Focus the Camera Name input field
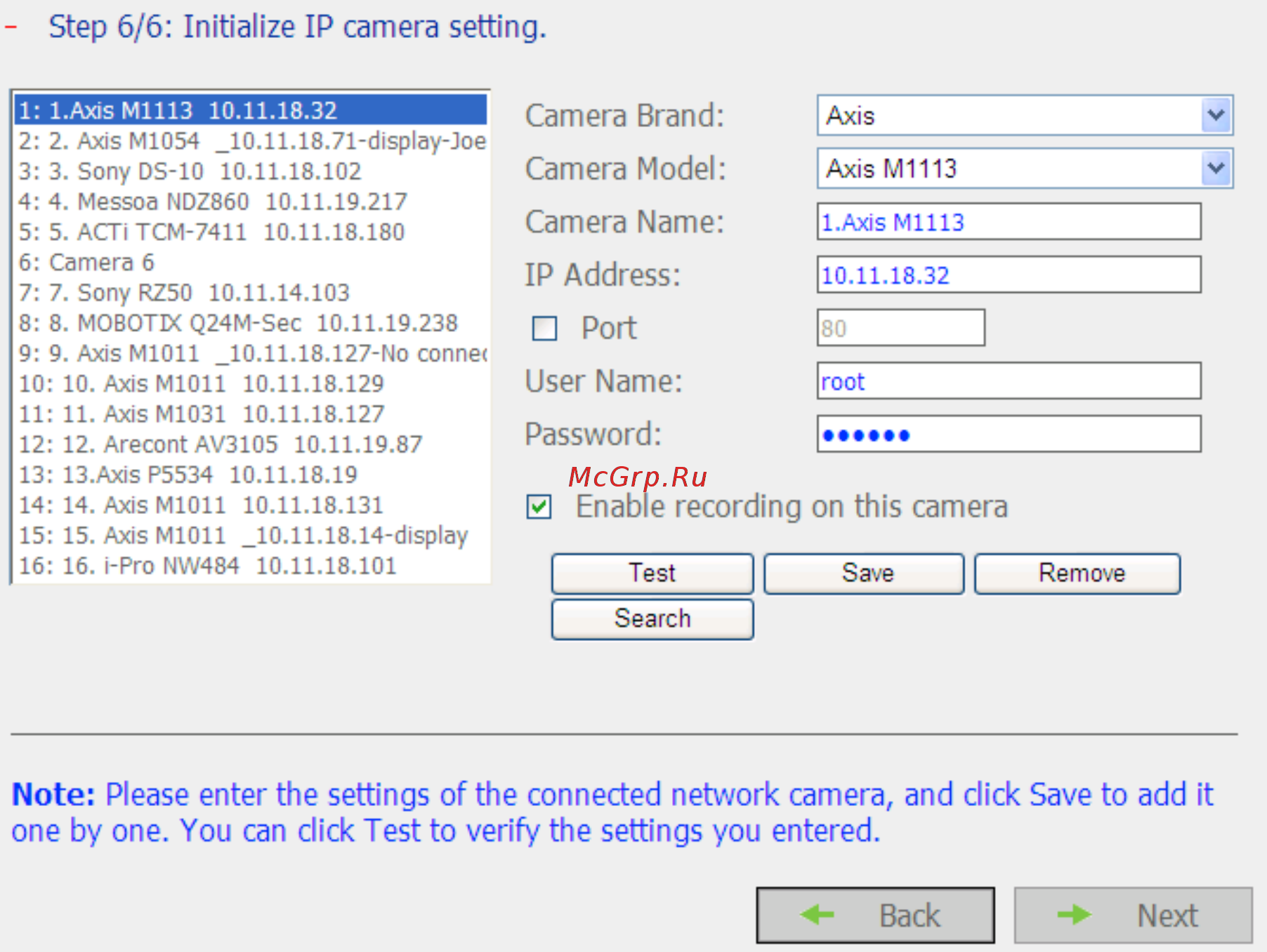Viewport: 1267px width, 952px height. click(1009, 222)
